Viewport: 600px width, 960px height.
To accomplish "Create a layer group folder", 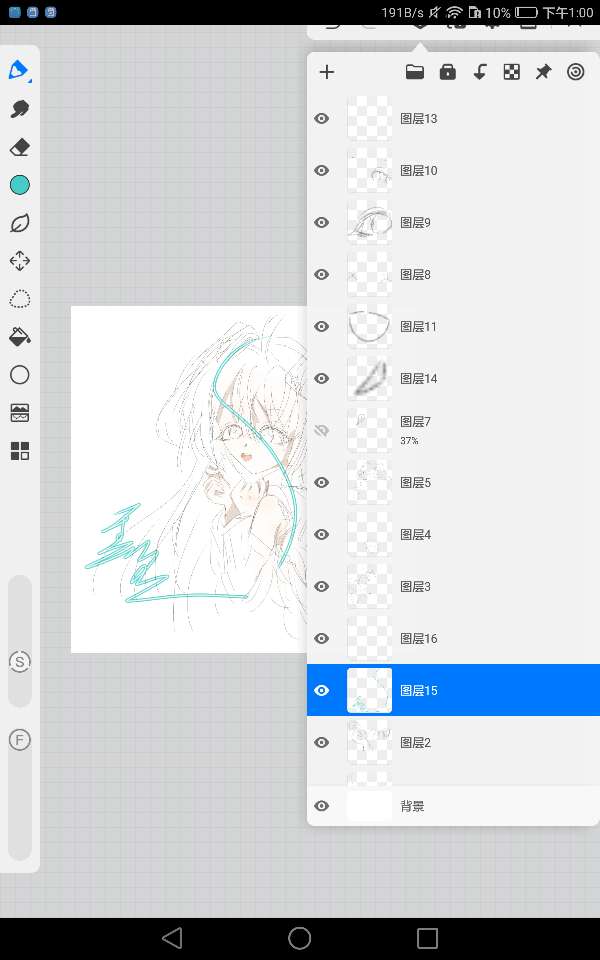I will [414, 72].
